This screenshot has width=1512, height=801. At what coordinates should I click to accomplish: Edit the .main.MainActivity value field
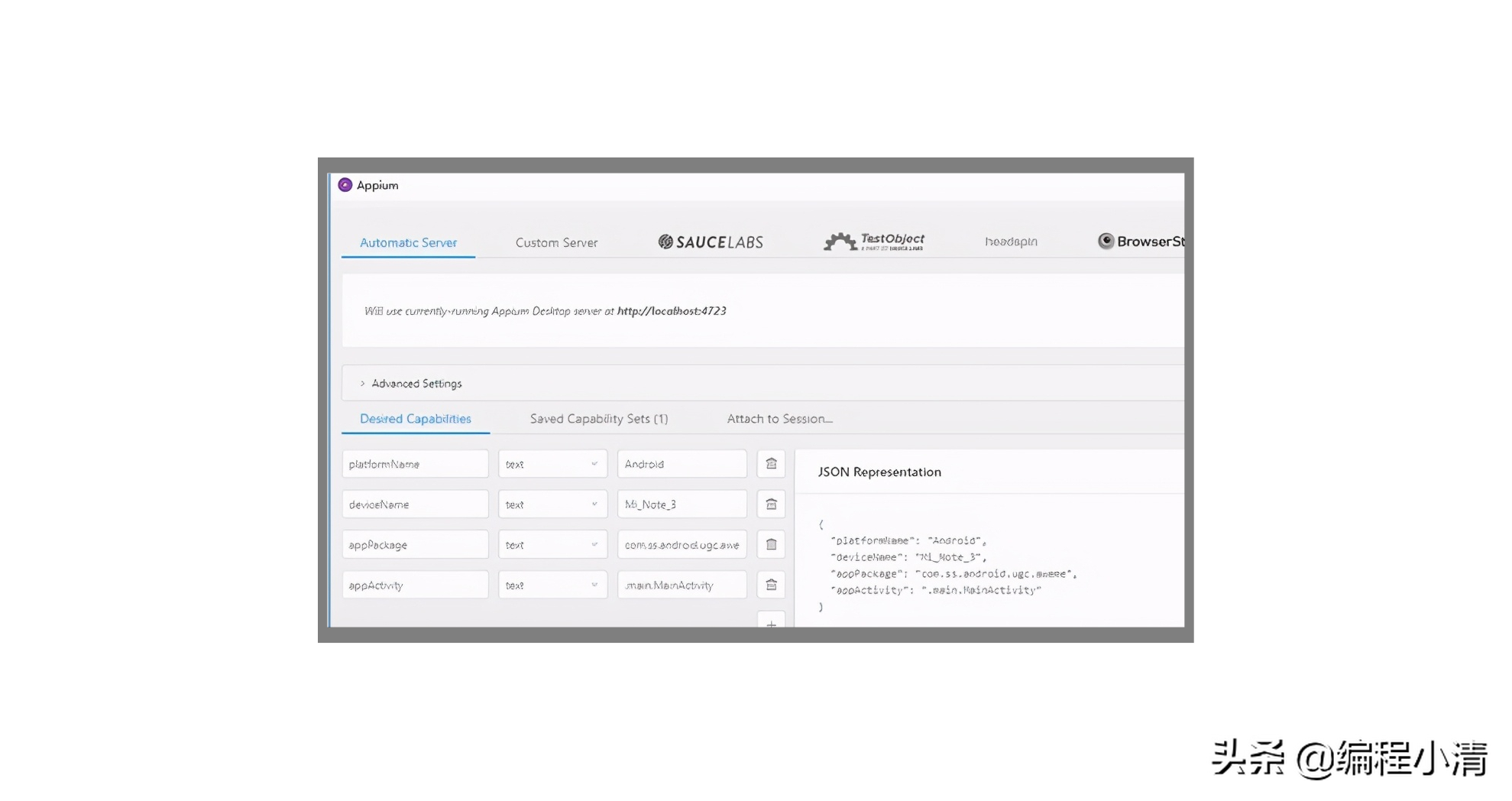(682, 585)
